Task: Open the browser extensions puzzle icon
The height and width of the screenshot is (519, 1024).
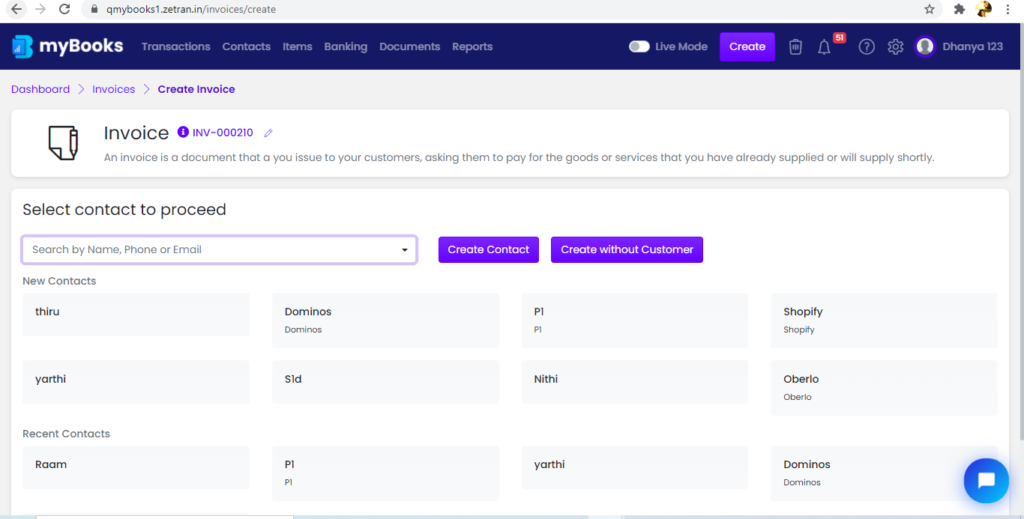Action: click(959, 9)
